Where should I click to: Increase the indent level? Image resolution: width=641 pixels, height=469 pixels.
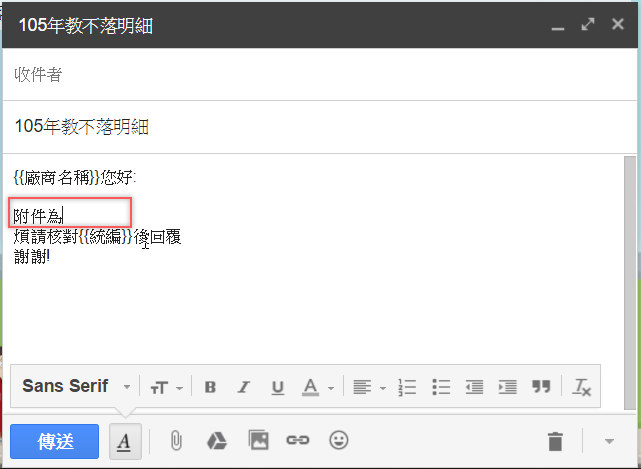point(507,387)
